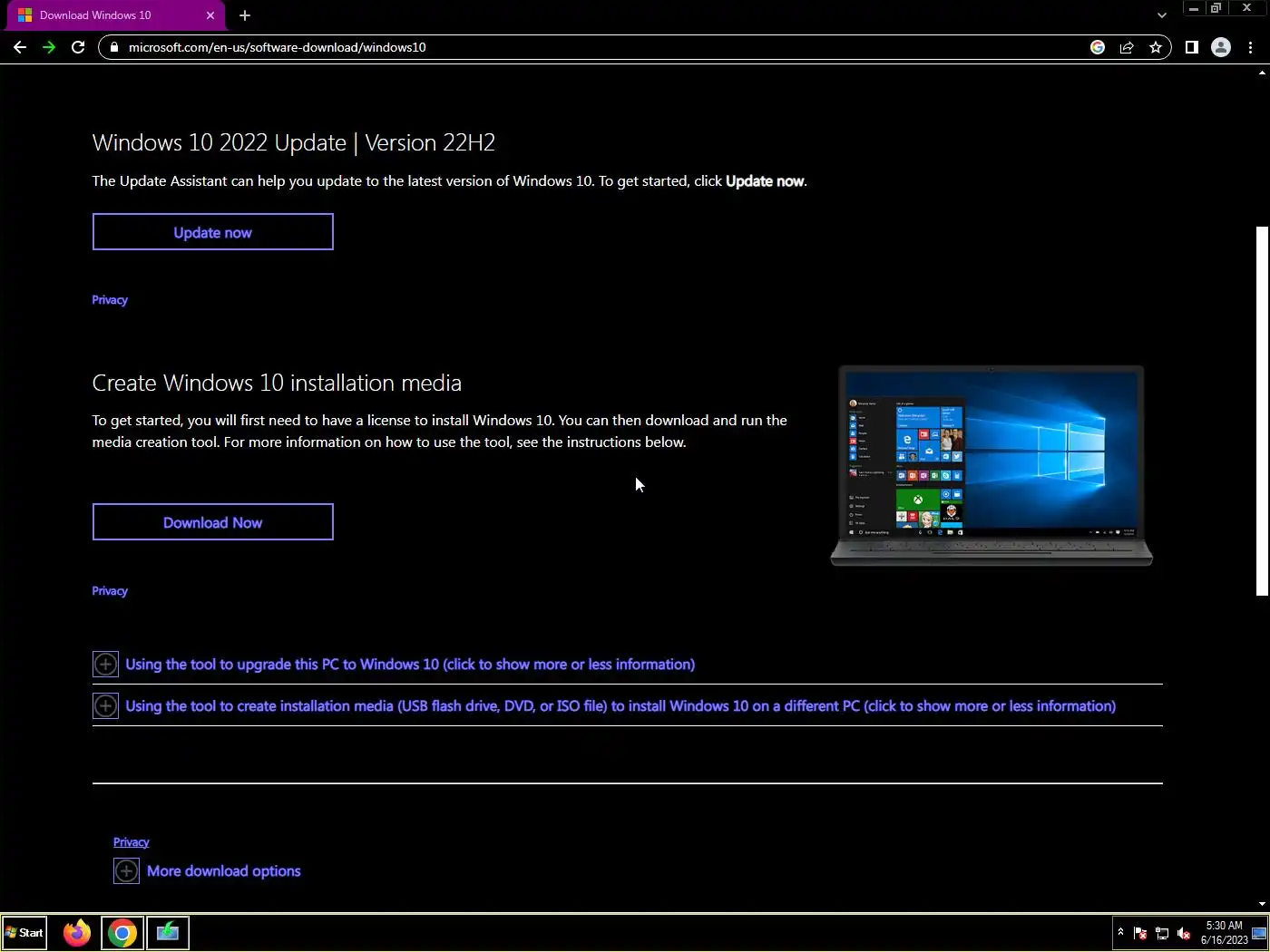The height and width of the screenshot is (952, 1270).
Task: Open a new tab with plus button
Action: 245,15
